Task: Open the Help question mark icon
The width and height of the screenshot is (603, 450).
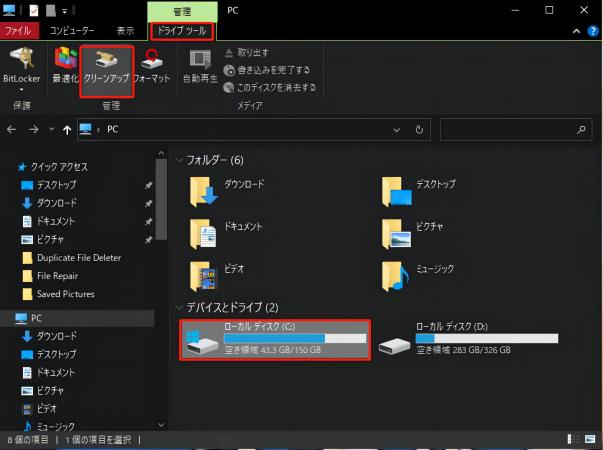Action: [593, 31]
